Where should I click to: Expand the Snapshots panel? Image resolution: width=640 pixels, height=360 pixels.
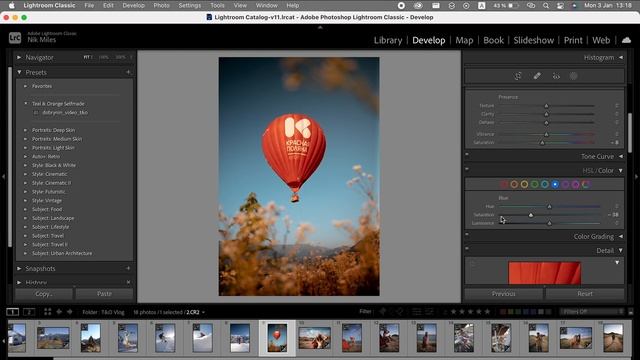pyautogui.click(x=19, y=268)
